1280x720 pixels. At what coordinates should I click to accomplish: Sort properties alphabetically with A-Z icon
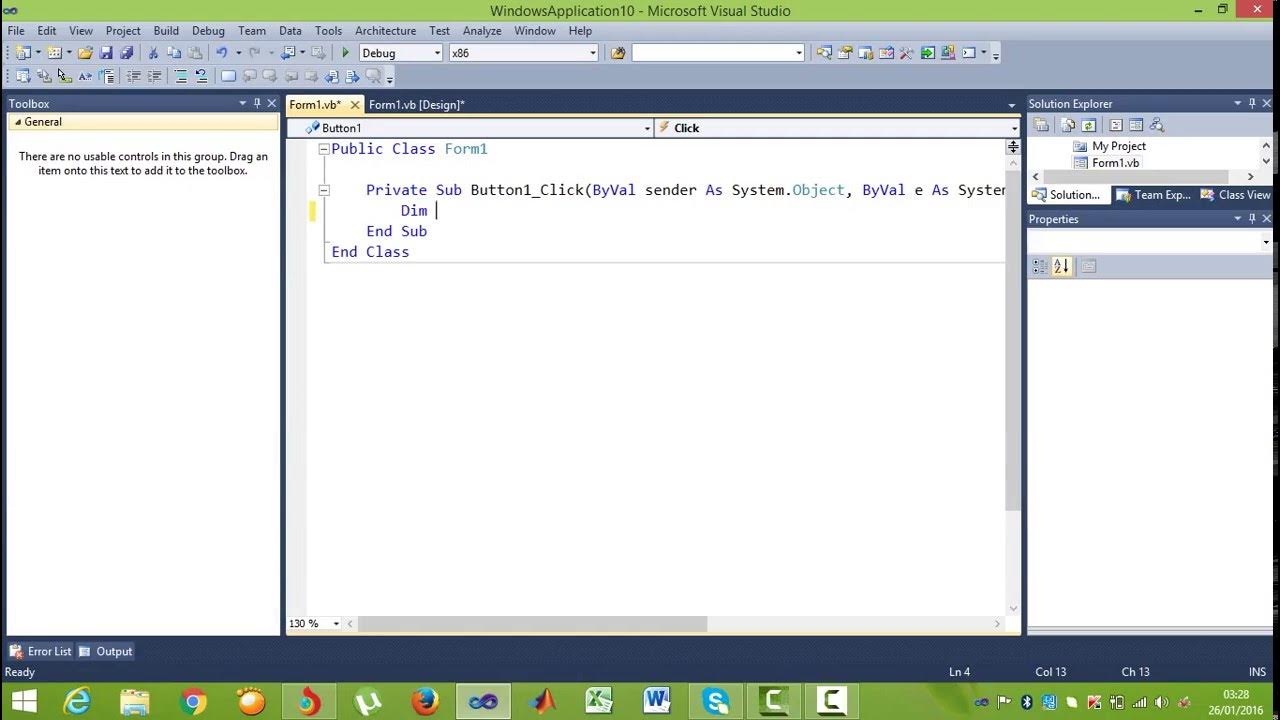(x=1062, y=266)
